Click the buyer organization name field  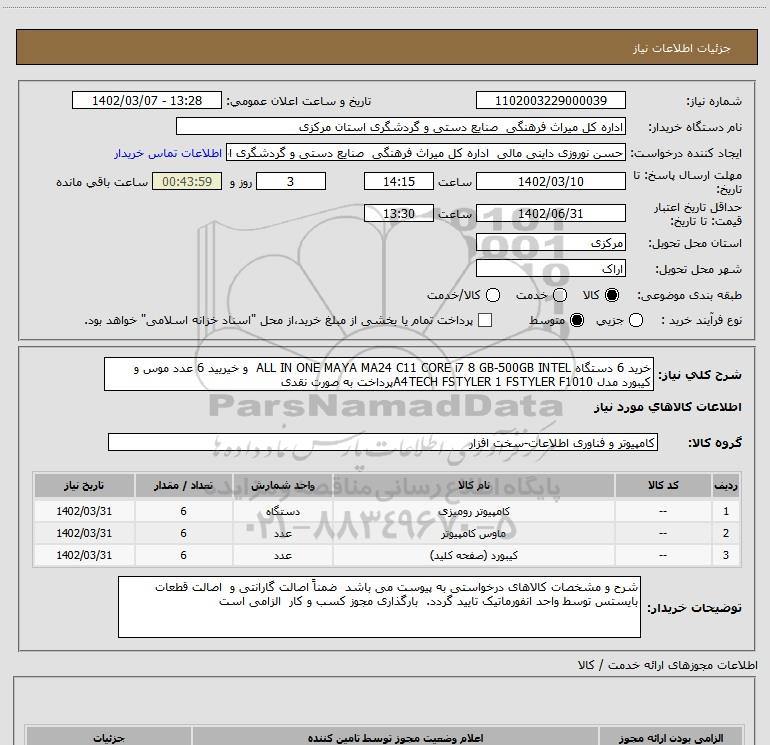(401, 126)
